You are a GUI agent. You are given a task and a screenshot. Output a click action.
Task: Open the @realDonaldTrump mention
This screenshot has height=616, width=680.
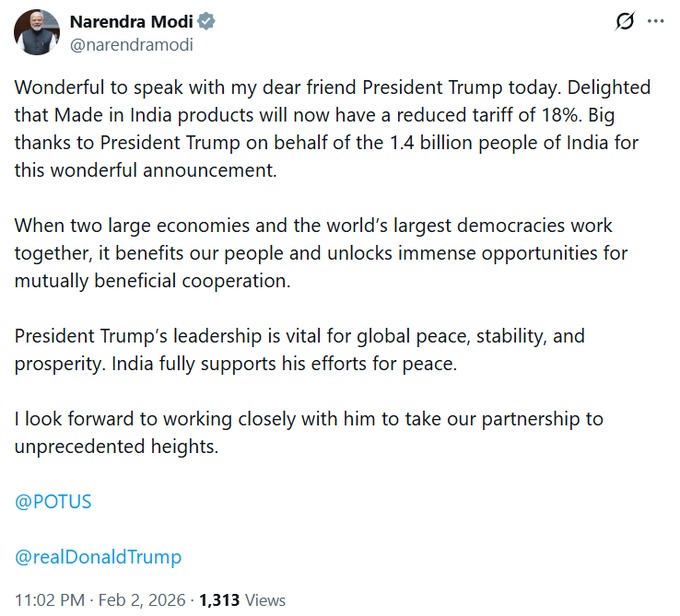98,556
